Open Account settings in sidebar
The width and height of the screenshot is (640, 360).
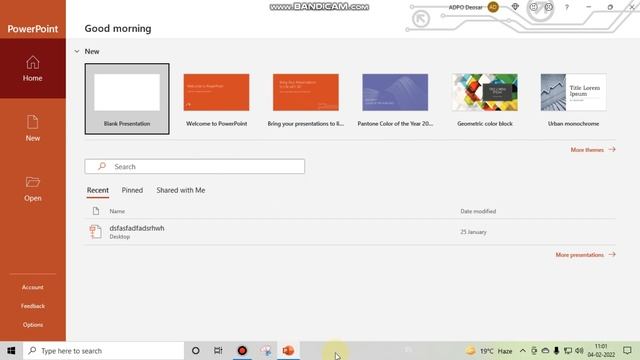[x=33, y=287]
